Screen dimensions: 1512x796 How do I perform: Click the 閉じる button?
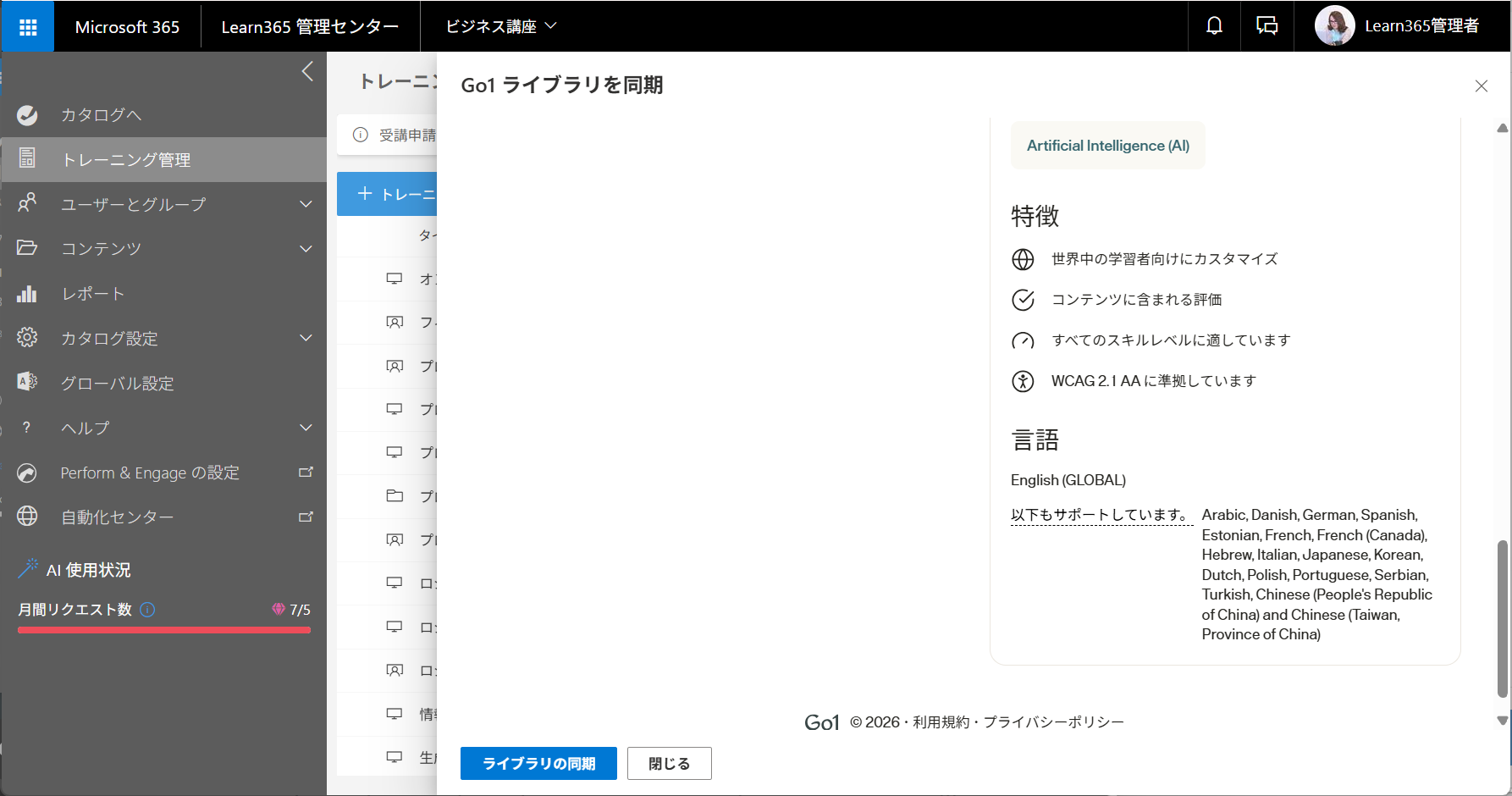pos(669,764)
